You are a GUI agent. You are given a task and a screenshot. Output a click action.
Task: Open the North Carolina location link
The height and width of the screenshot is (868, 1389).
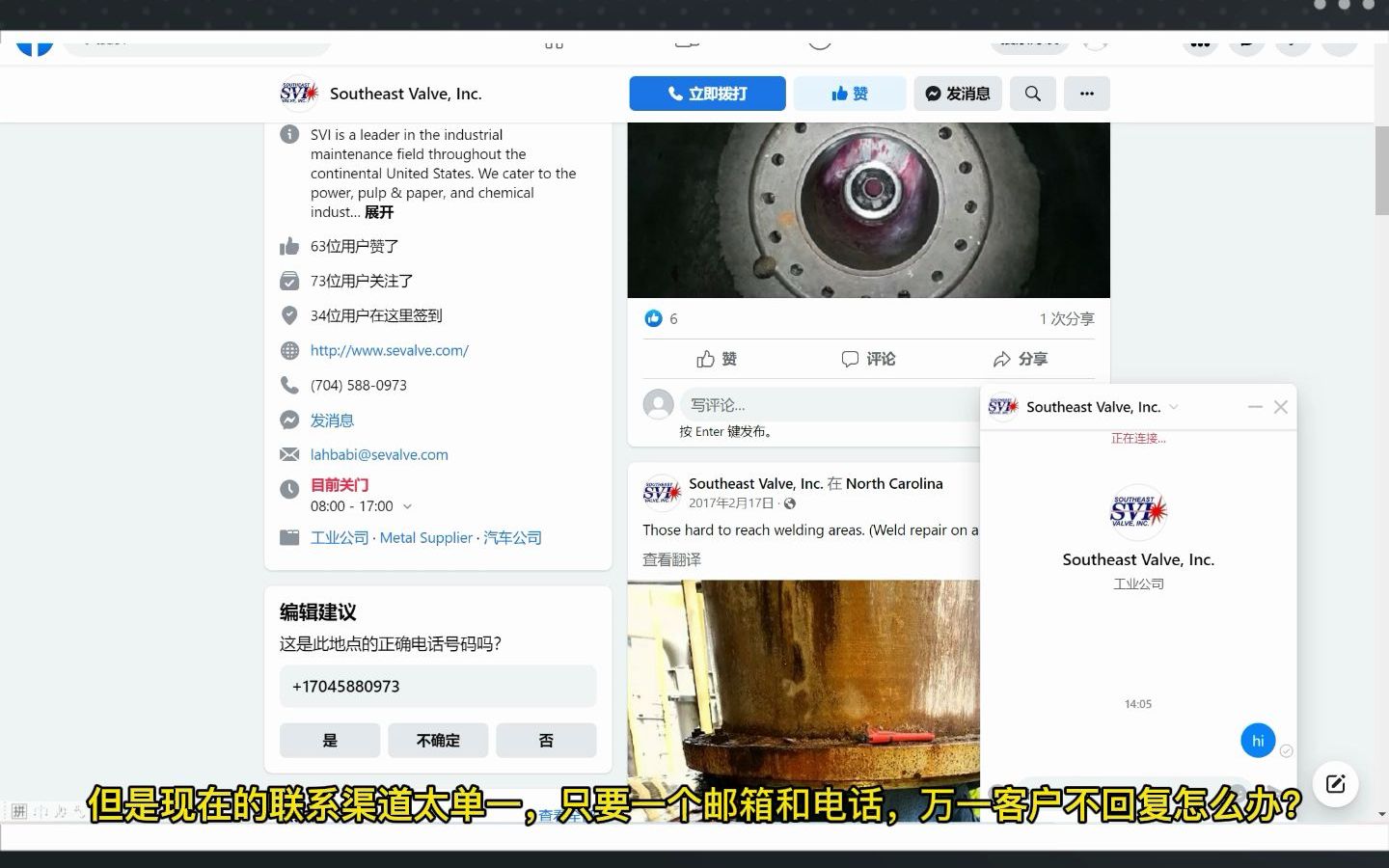click(894, 483)
